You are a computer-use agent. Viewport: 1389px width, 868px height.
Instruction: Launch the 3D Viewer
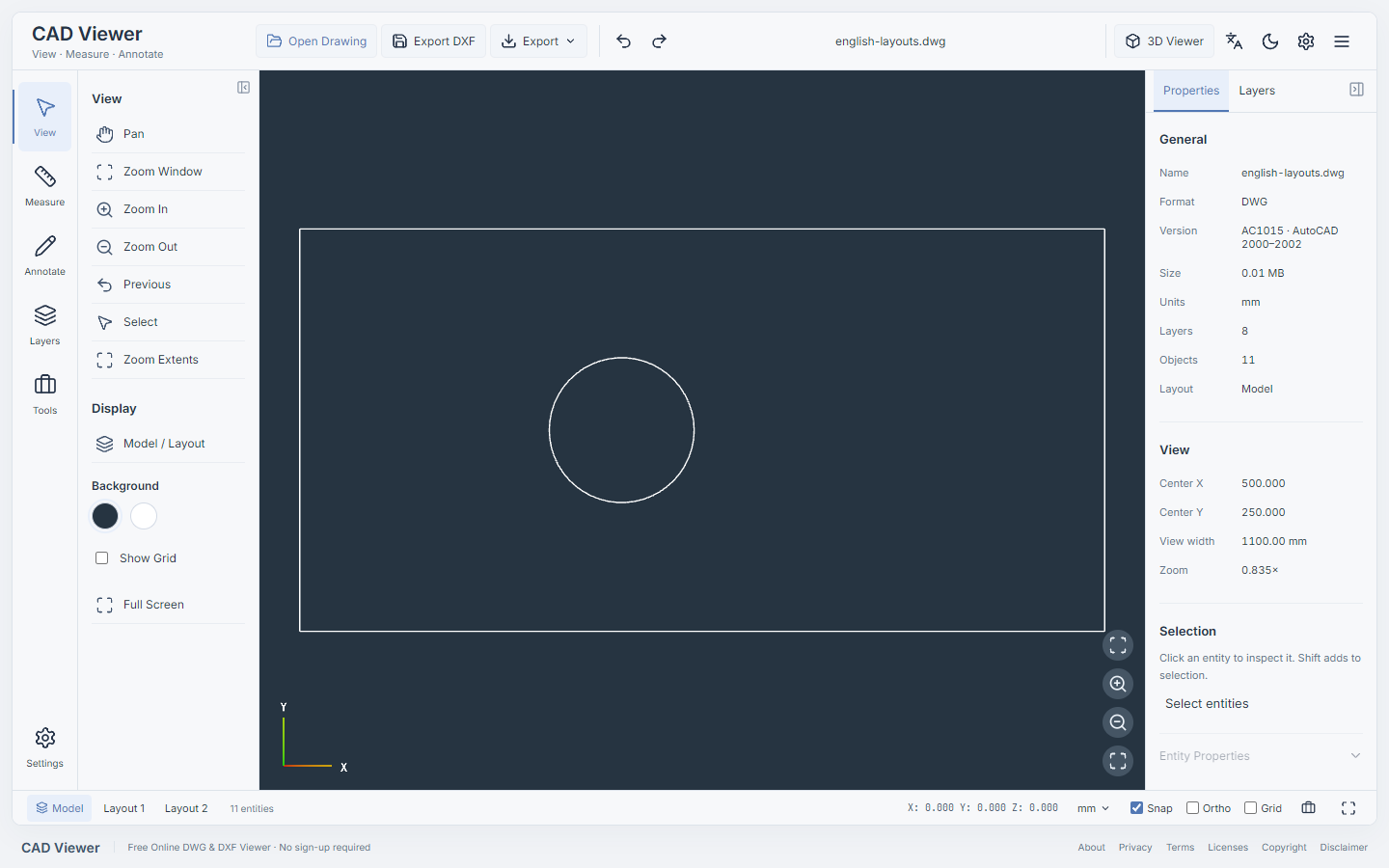[1164, 41]
